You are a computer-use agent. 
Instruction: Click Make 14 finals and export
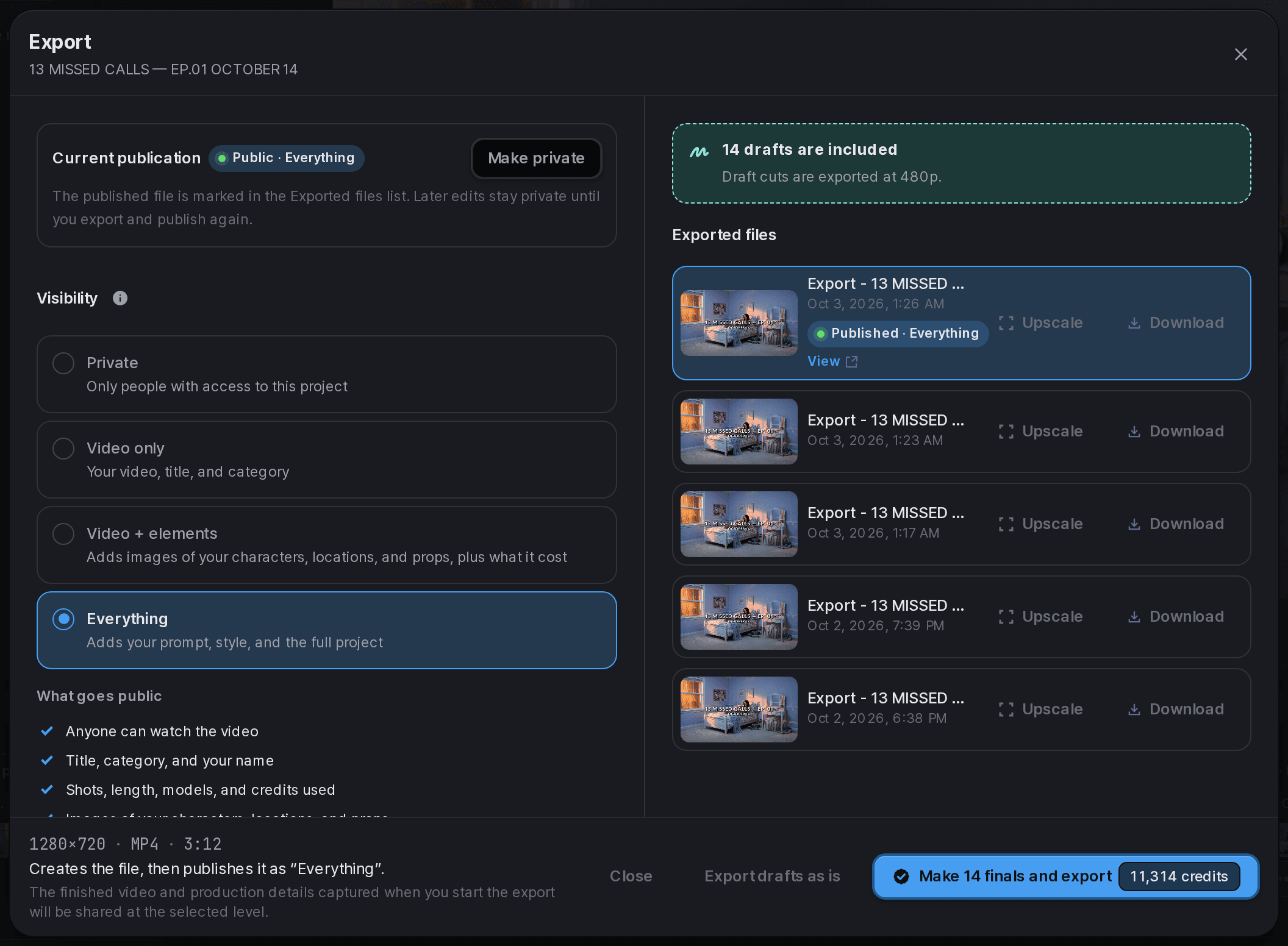pyautogui.click(x=1065, y=877)
